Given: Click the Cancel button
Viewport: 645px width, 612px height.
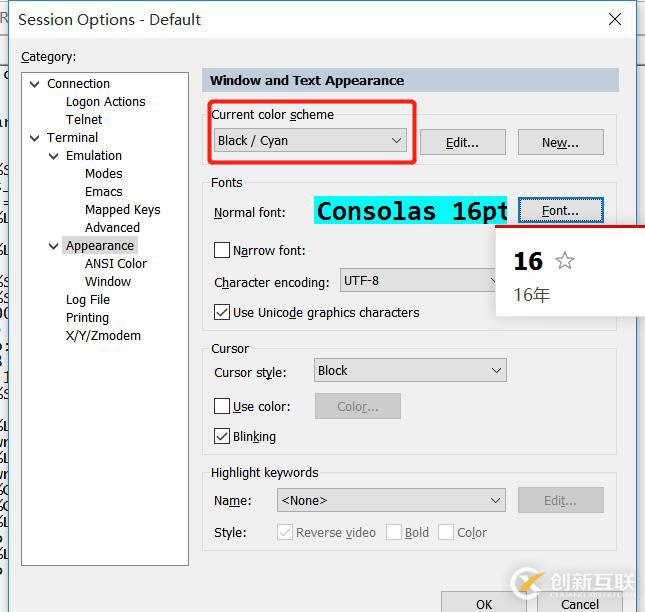Looking at the screenshot, I should click(x=580, y=604).
